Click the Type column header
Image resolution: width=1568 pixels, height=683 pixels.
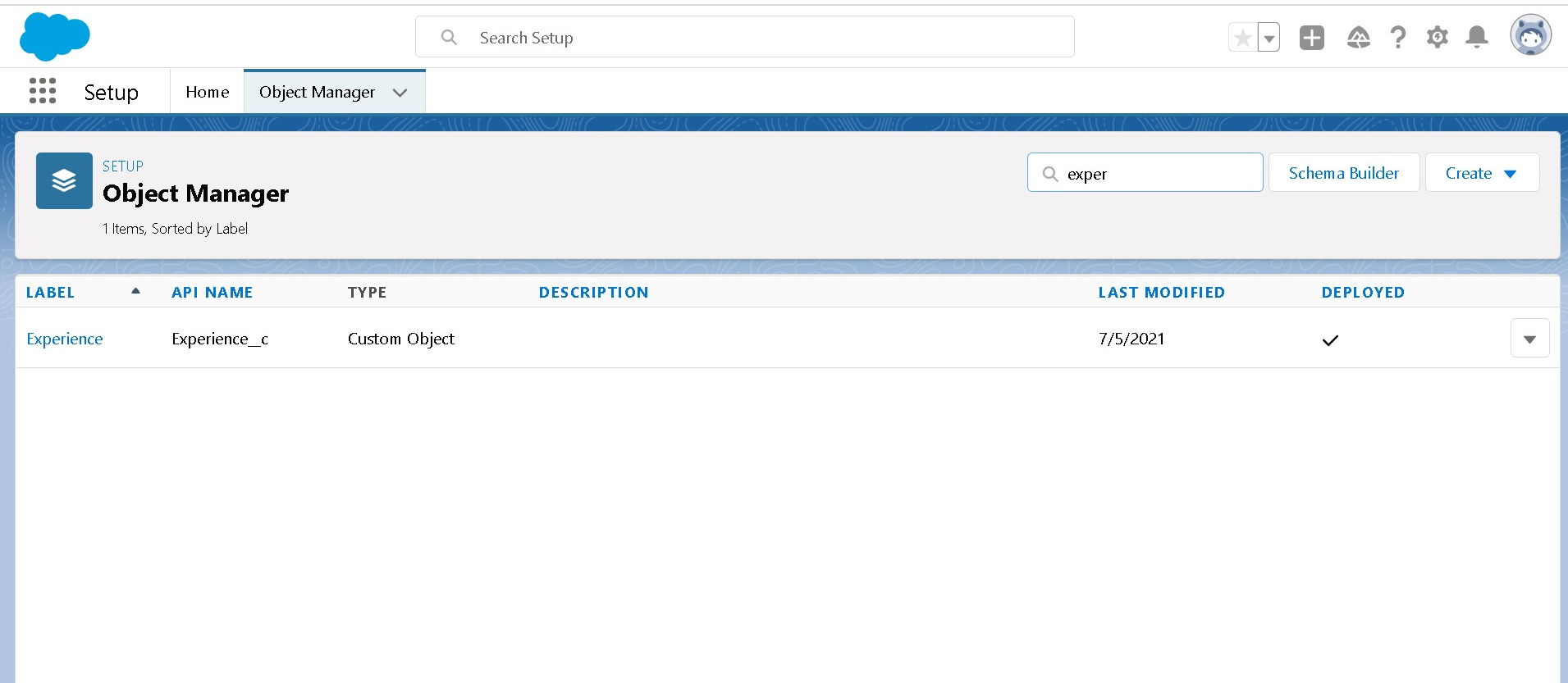(x=367, y=293)
